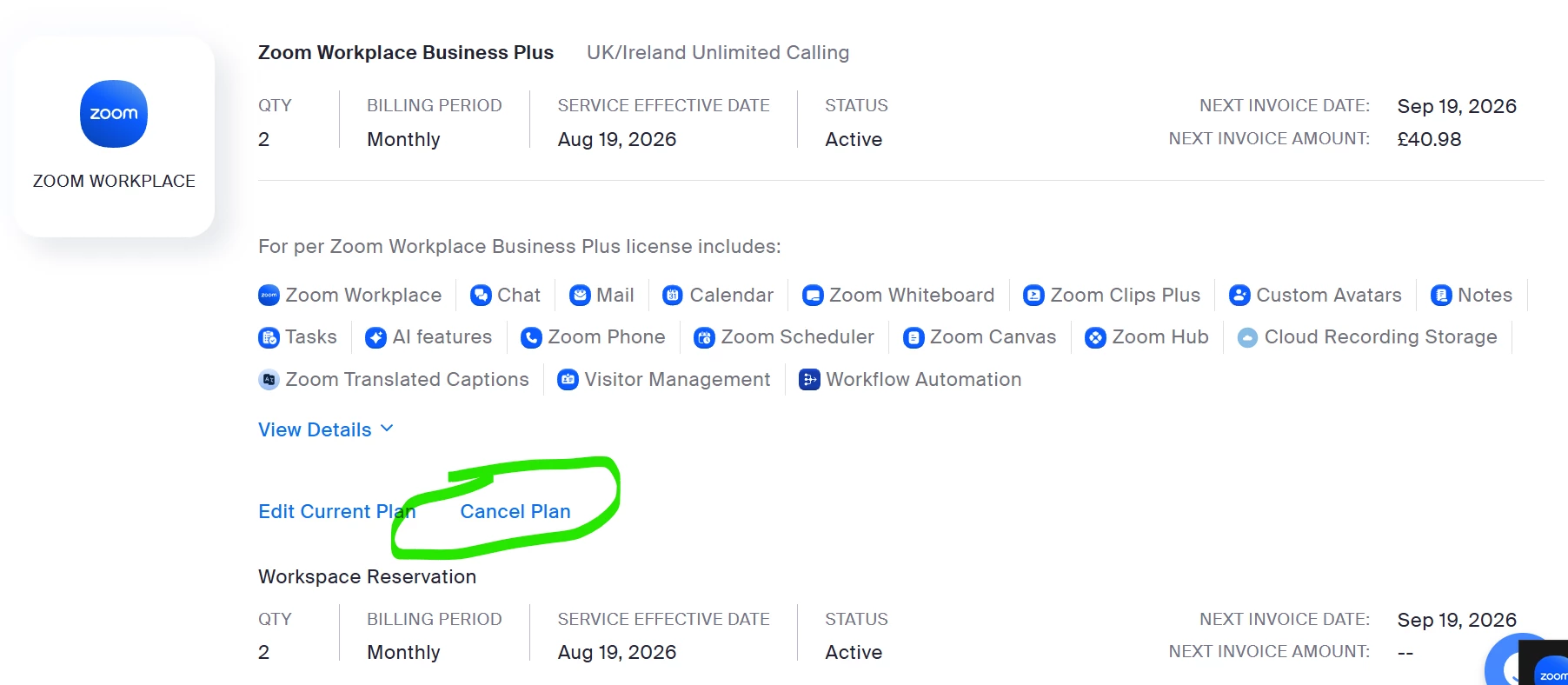
Task: Click the View Details chevron arrow
Action: coord(387,429)
